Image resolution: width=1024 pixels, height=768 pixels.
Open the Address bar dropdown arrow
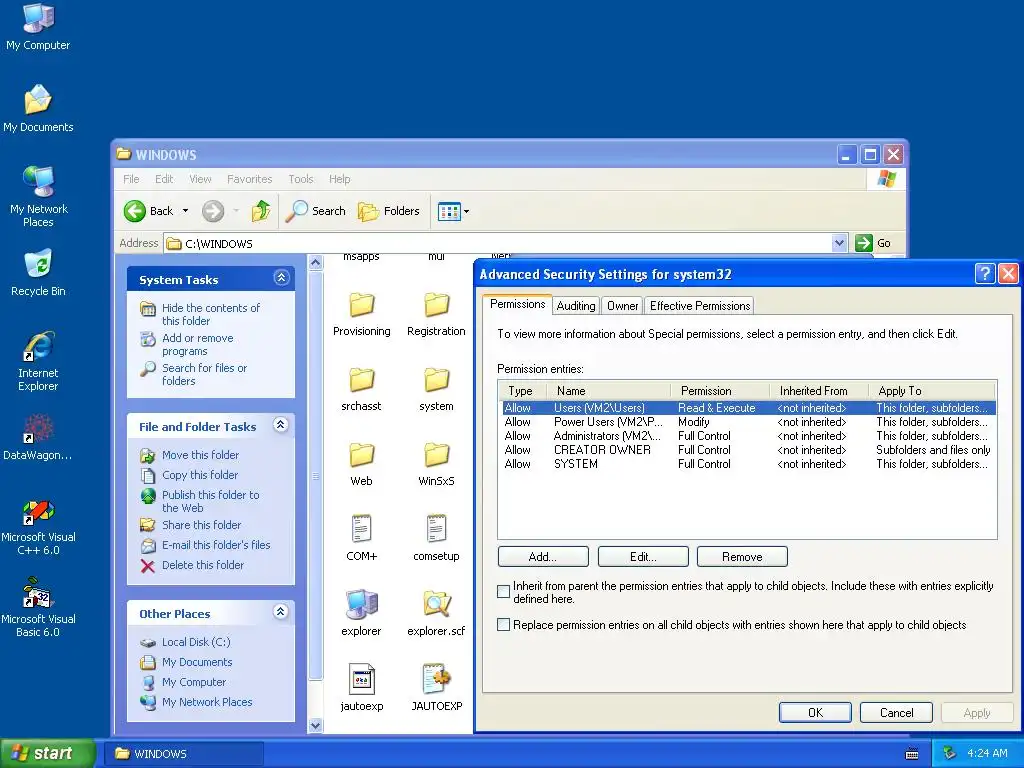[839, 243]
